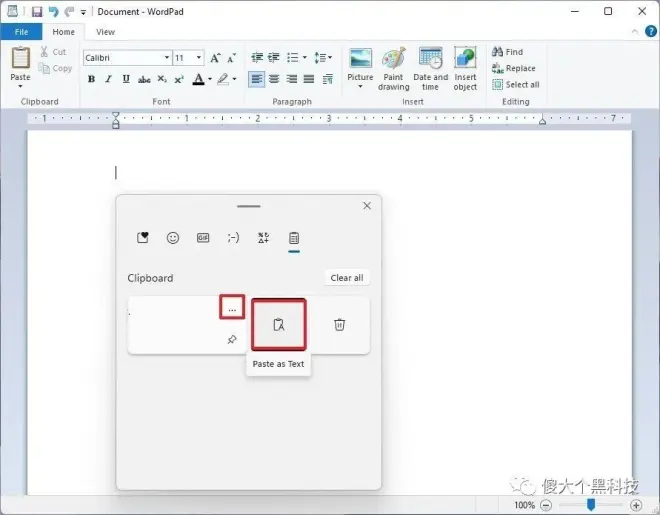
Task: Collapse the ribbon with the chevron
Action: click(x=635, y=32)
